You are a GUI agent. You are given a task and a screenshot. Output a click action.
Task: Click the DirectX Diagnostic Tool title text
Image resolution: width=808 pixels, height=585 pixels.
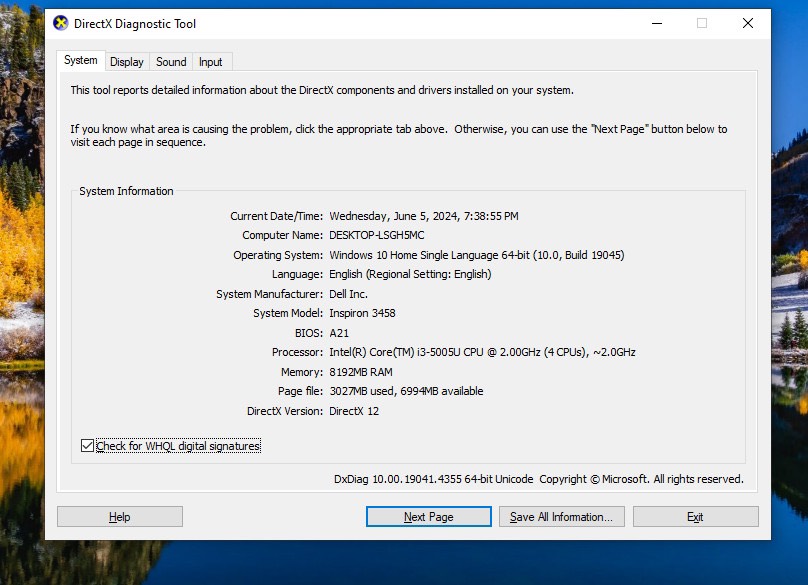click(135, 24)
